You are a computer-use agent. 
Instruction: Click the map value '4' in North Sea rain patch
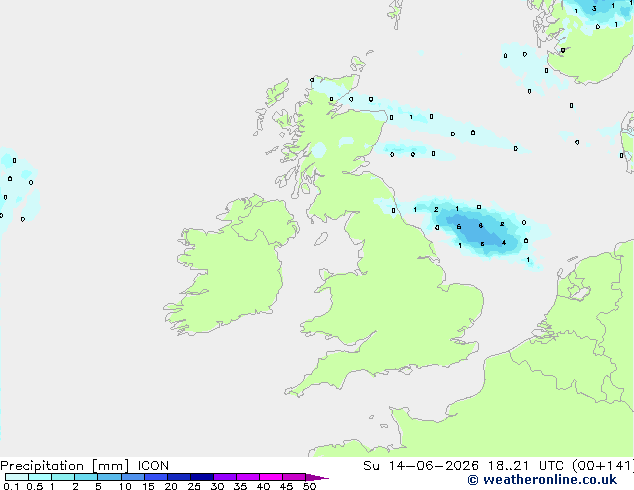tap(504, 243)
